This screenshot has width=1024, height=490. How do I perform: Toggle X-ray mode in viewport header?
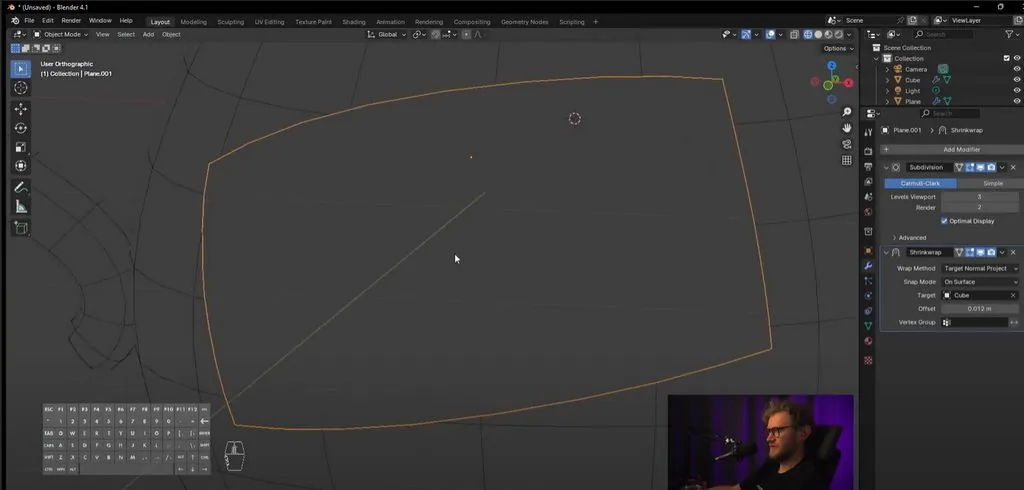[x=795, y=35]
